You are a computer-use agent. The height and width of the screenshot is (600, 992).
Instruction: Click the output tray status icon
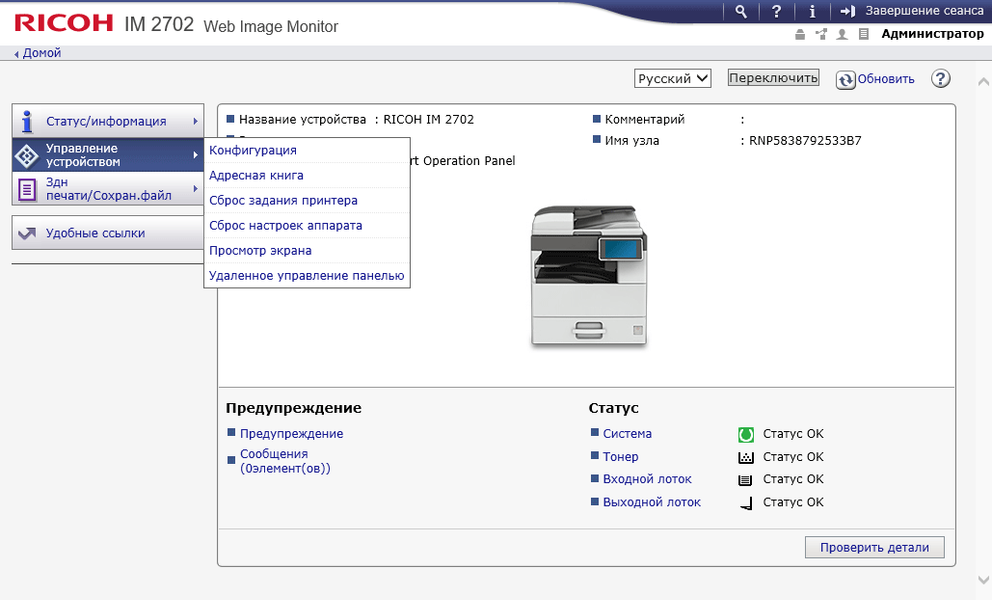(747, 504)
